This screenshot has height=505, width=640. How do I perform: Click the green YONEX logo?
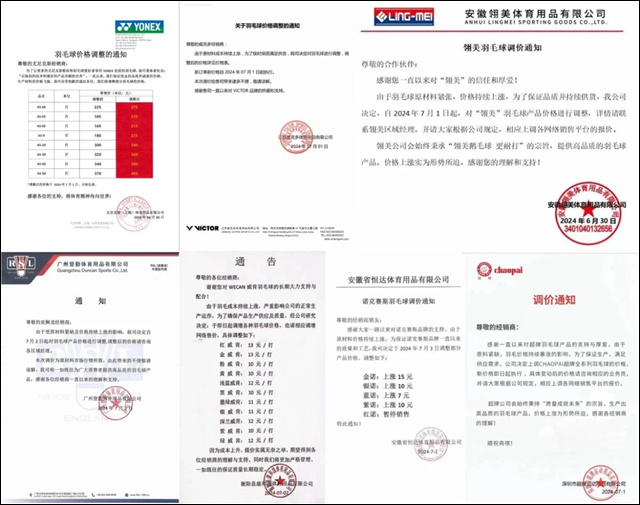[139, 27]
